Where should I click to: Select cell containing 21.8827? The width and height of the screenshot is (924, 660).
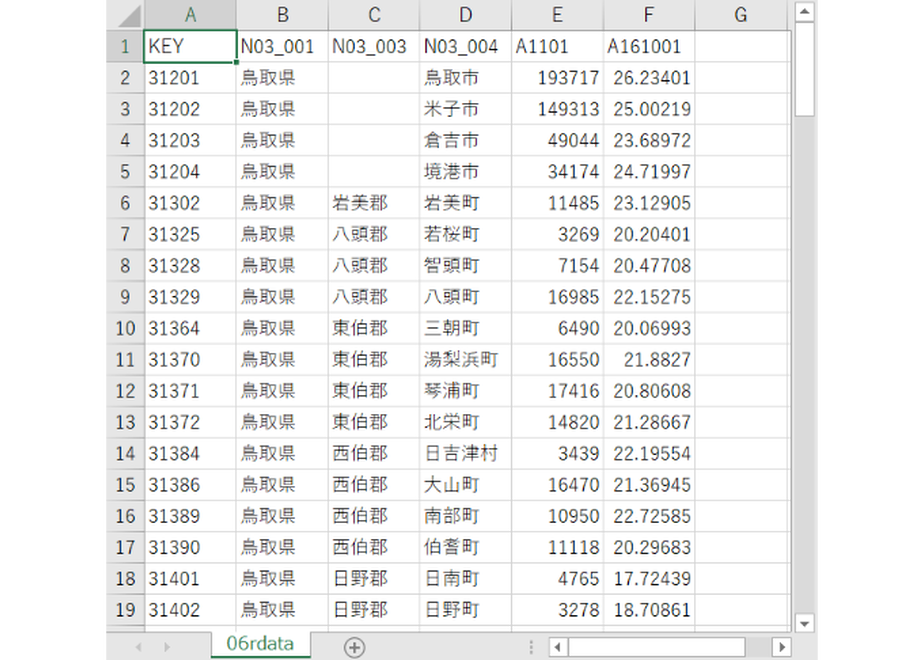[649, 359]
